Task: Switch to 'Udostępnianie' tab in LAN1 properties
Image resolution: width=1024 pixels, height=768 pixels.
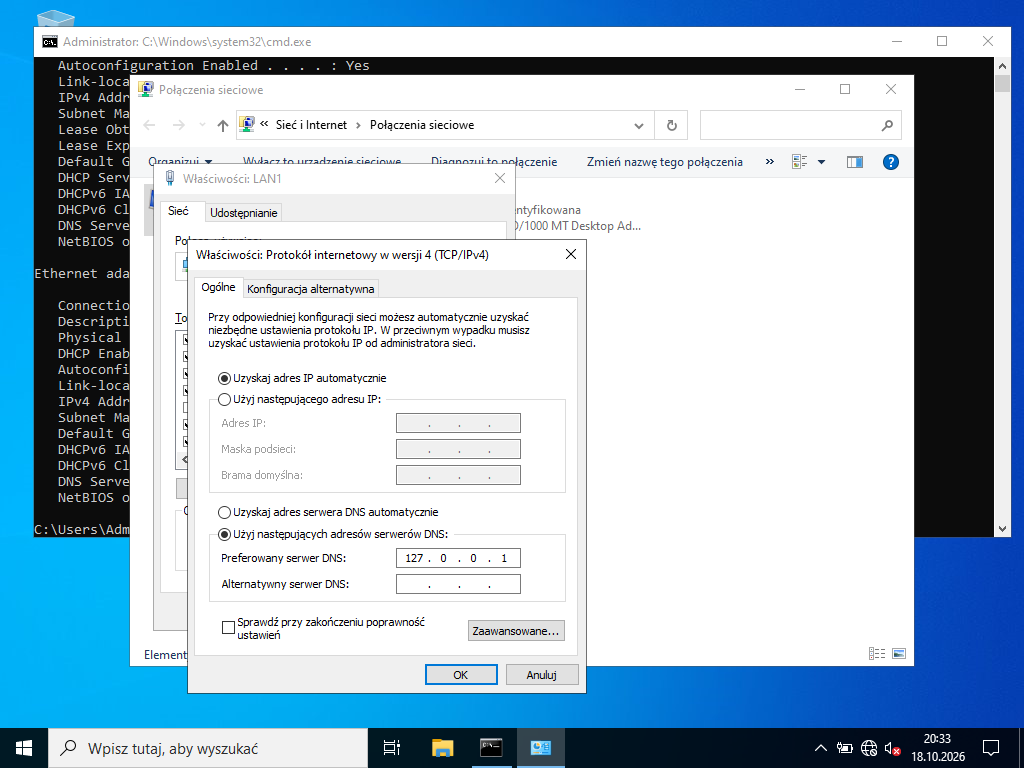Action: (x=244, y=213)
